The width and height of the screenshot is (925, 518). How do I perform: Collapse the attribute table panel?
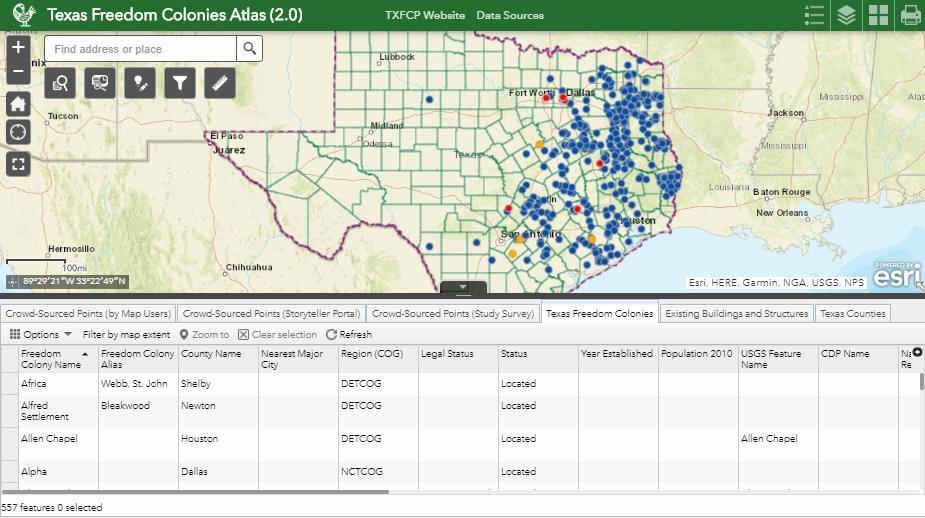tap(463, 287)
